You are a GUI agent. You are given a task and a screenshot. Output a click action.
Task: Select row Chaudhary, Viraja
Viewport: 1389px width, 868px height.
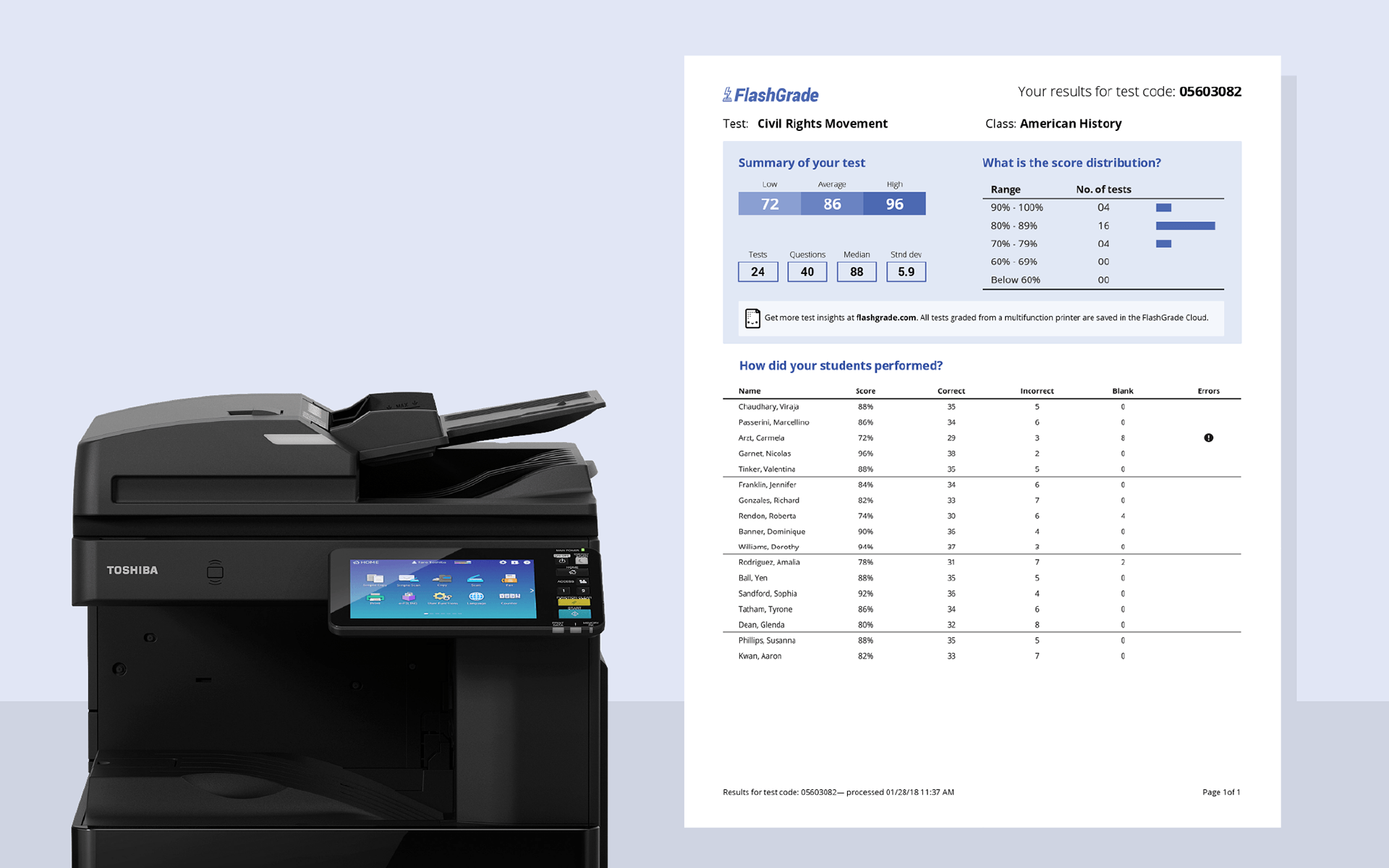[x=982, y=407]
